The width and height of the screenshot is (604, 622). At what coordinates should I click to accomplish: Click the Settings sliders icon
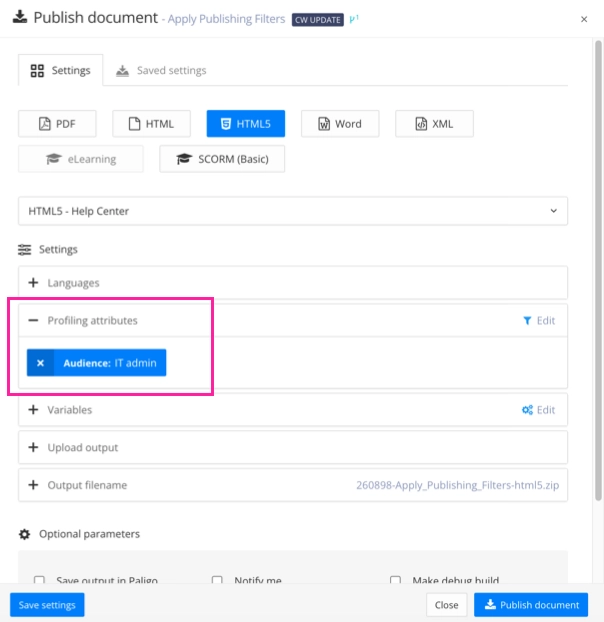(x=25, y=250)
